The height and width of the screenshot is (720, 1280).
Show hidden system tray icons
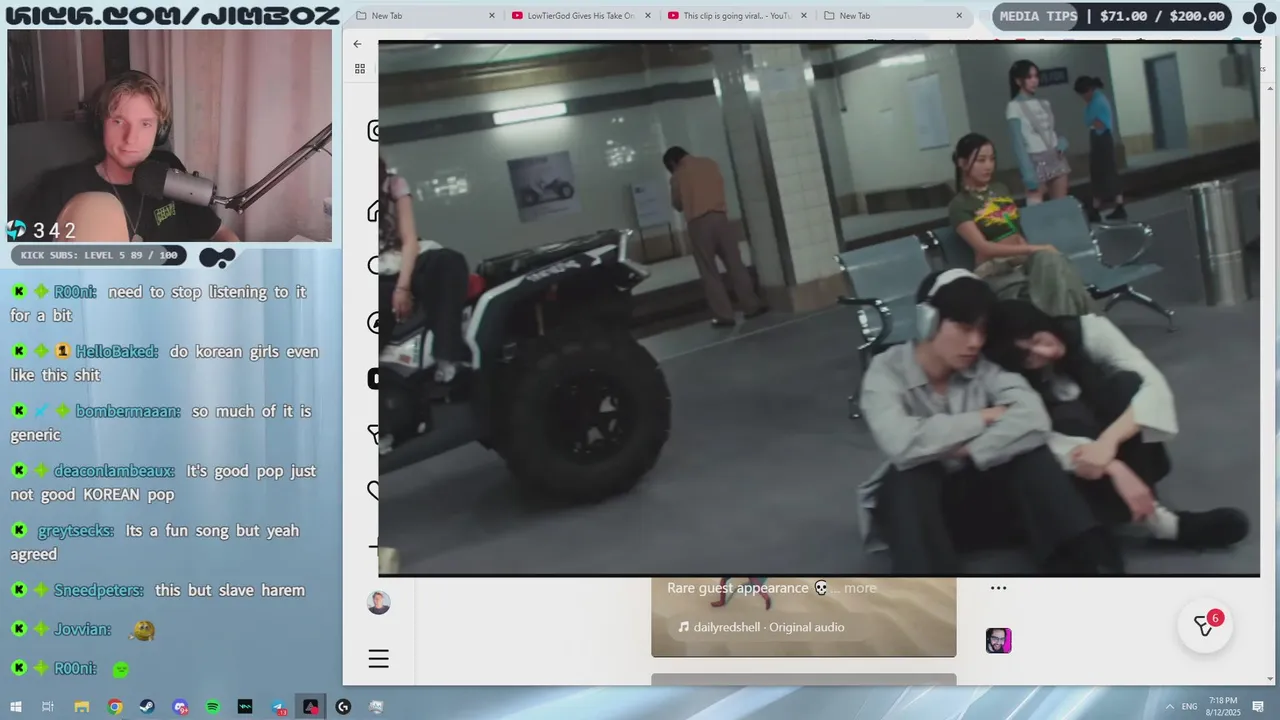point(1169,707)
